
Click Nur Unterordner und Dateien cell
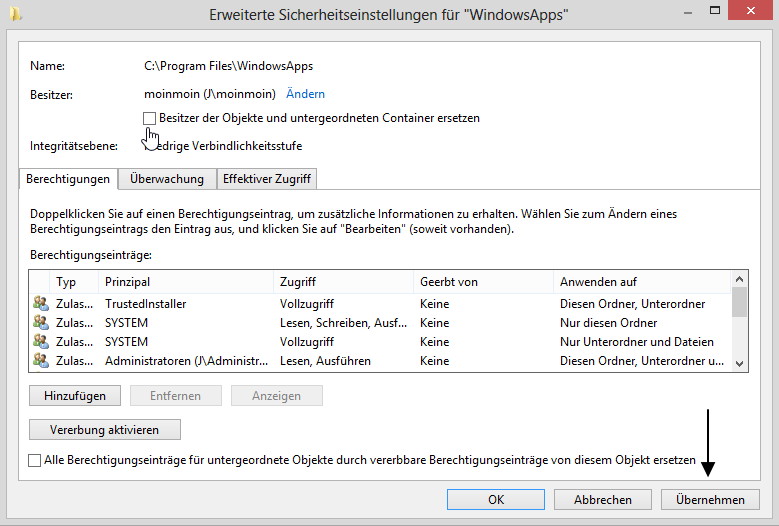coord(636,342)
